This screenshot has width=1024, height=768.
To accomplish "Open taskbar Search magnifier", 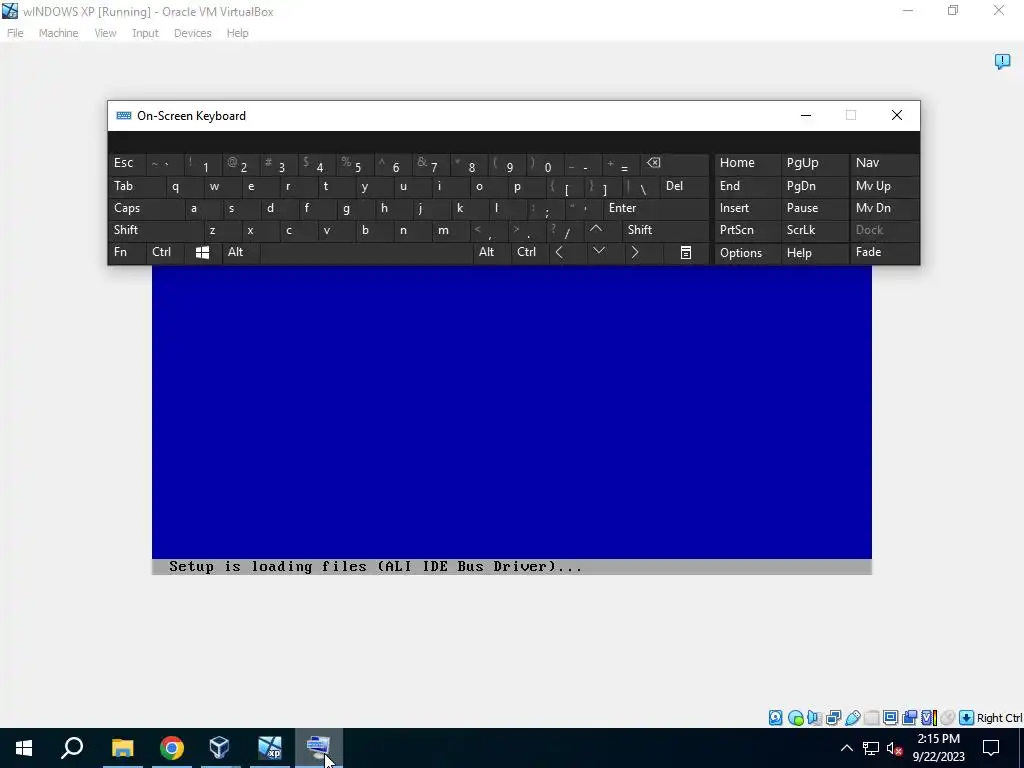I will [x=72, y=748].
